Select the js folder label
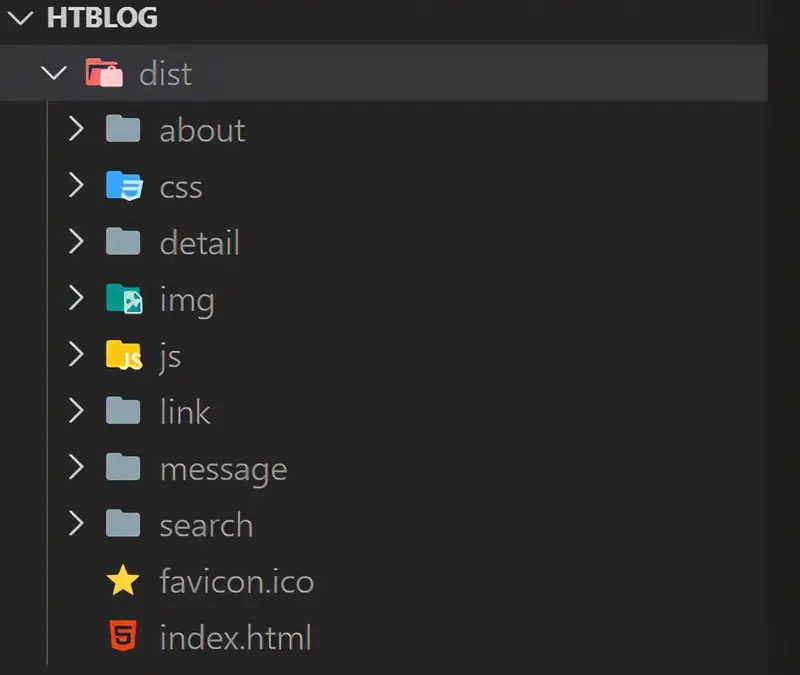 [170, 356]
